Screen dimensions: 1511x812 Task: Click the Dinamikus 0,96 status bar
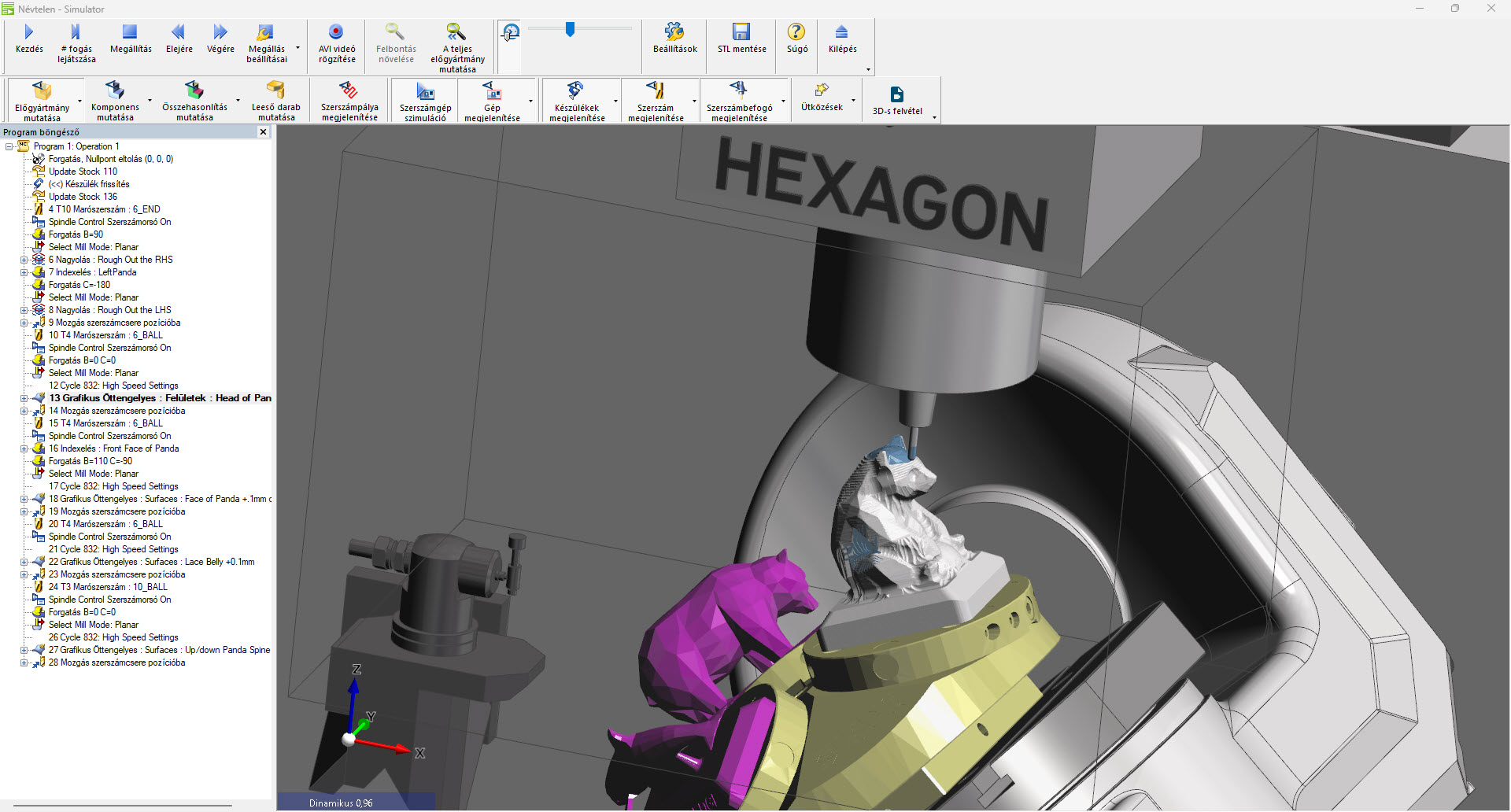click(x=356, y=803)
